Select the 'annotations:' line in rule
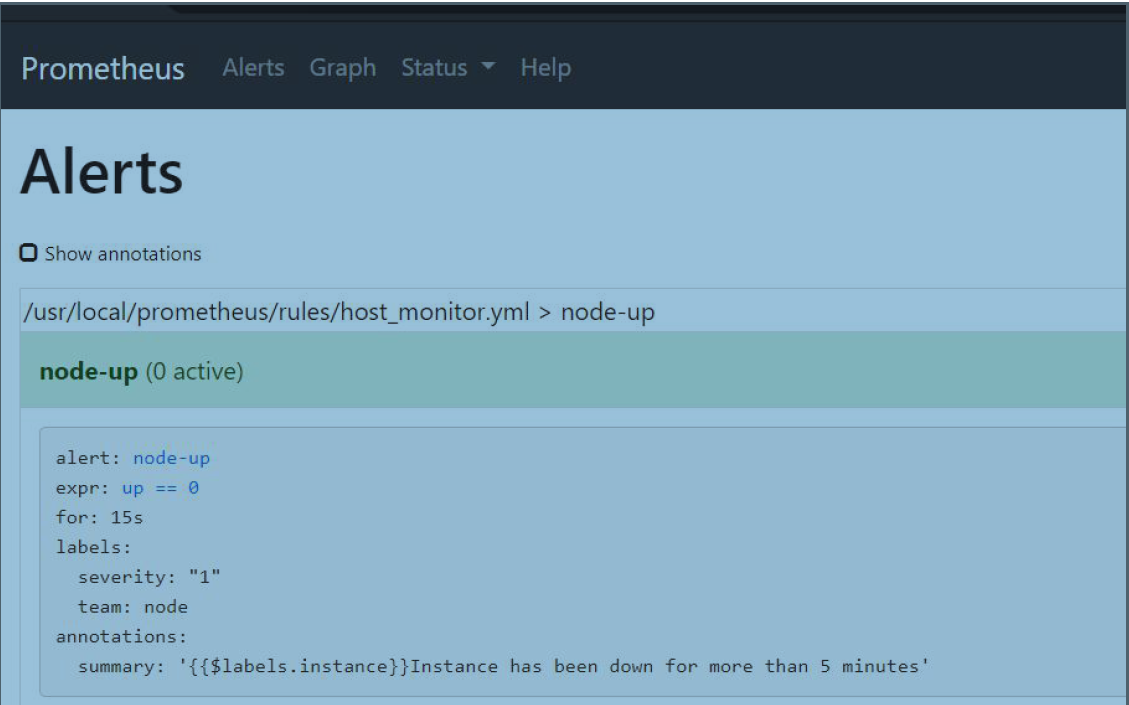1129x705 pixels. click(x=121, y=637)
